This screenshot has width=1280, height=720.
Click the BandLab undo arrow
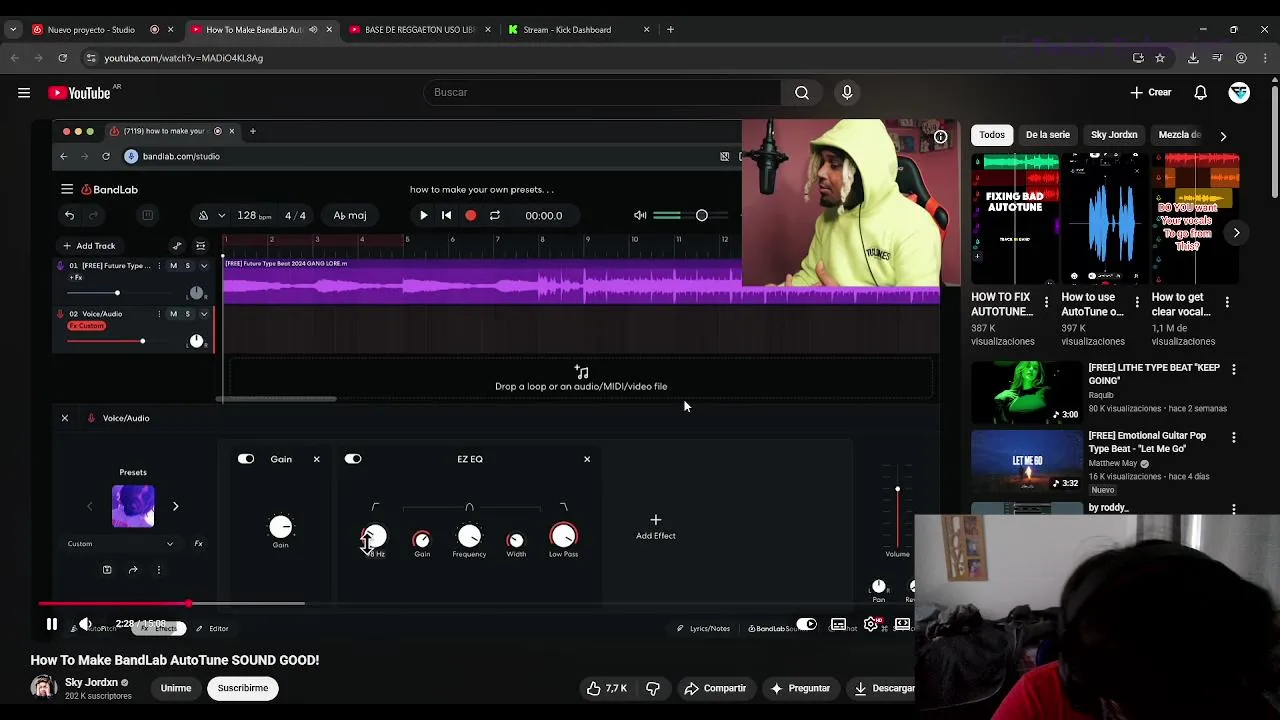(x=69, y=215)
